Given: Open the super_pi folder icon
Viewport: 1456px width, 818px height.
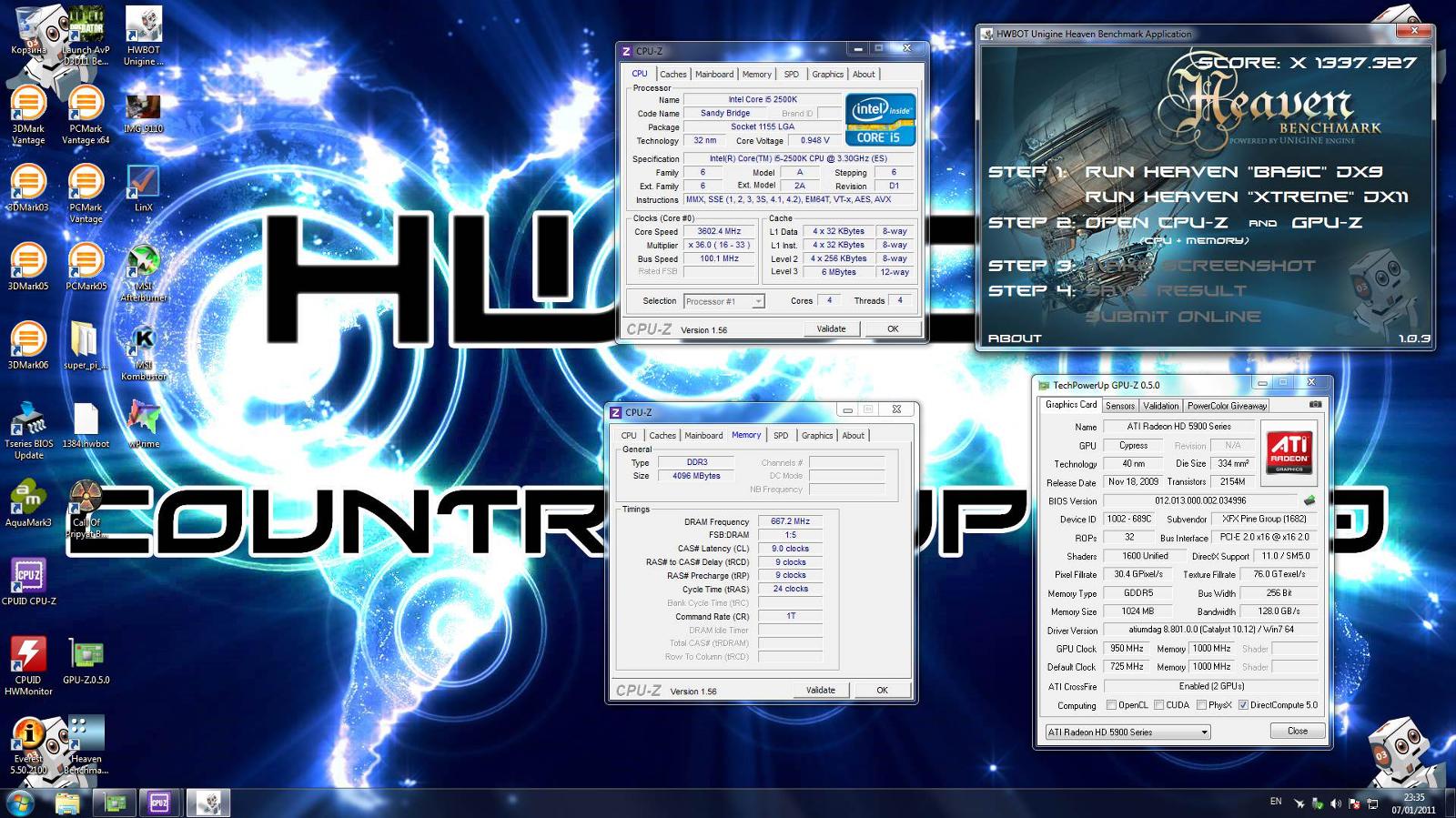Looking at the screenshot, I should point(84,346).
